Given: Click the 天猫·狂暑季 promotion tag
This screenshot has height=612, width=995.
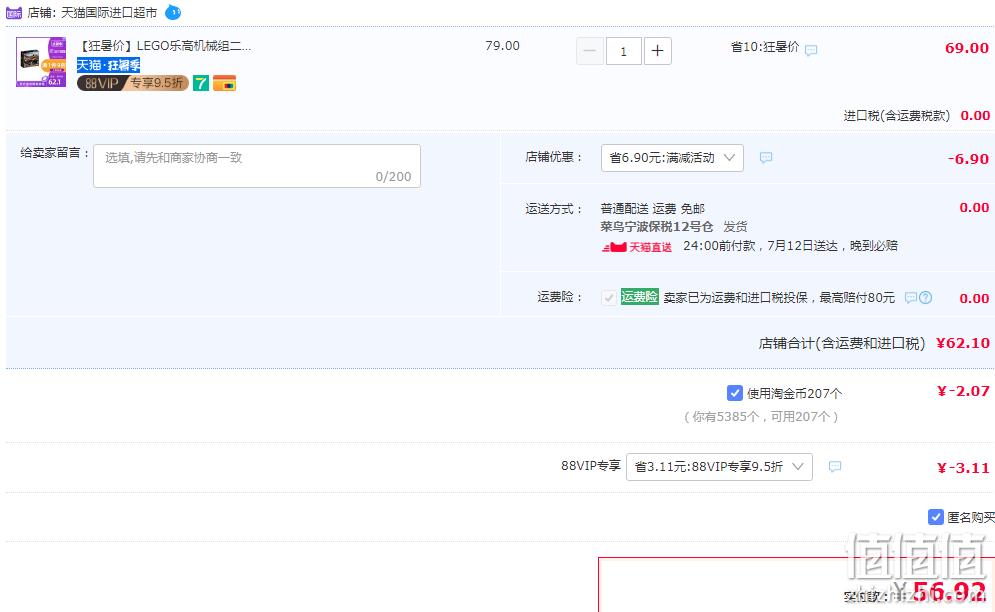Looking at the screenshot, I should point(109,65).
